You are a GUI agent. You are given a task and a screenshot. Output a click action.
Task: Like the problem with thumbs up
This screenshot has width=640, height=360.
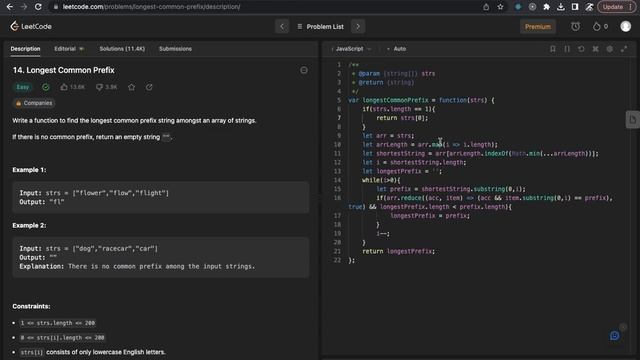(72, 87)
